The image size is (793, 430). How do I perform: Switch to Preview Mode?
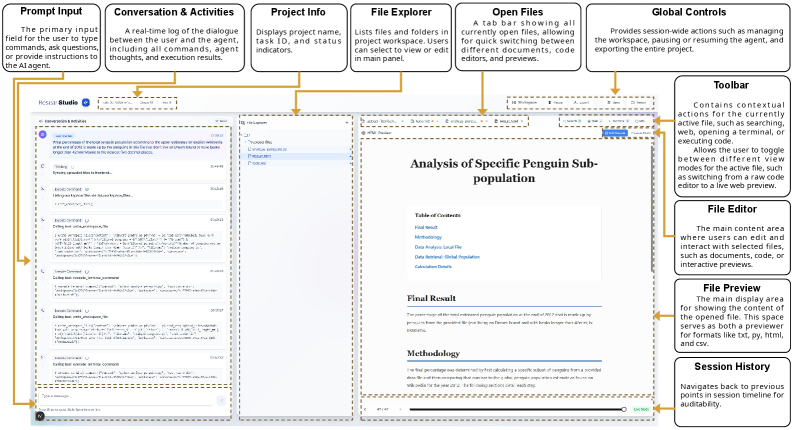tap(641, 133)
